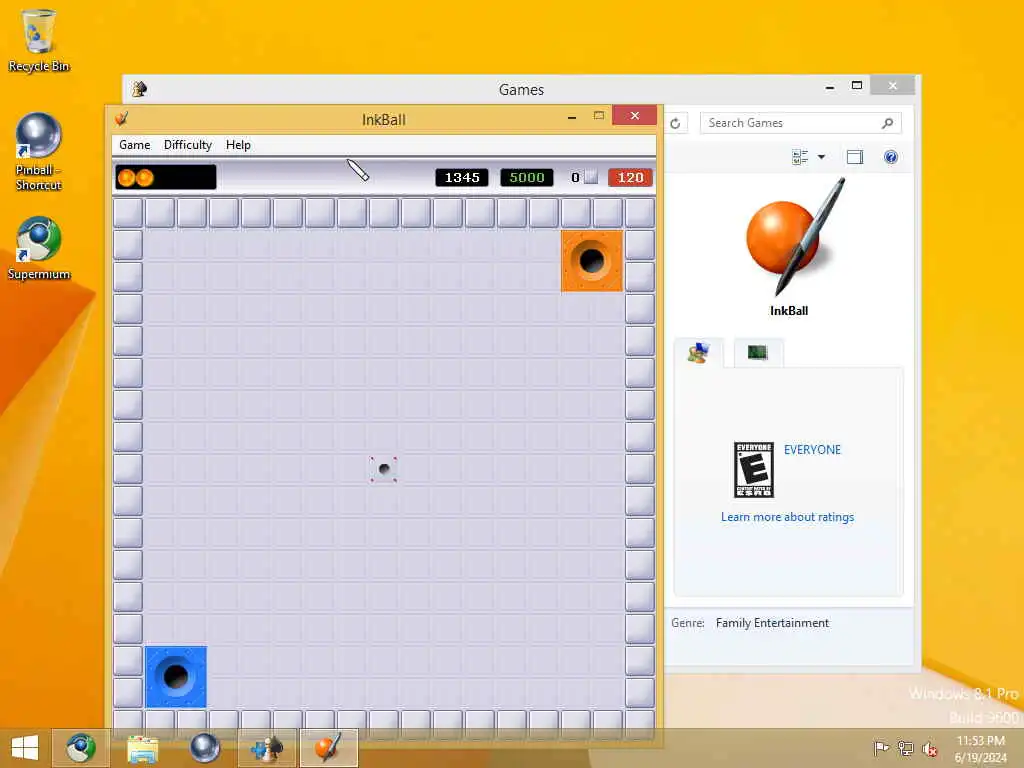
Task: Open Learn more about ratings link
Action: [x=788, y=517]
